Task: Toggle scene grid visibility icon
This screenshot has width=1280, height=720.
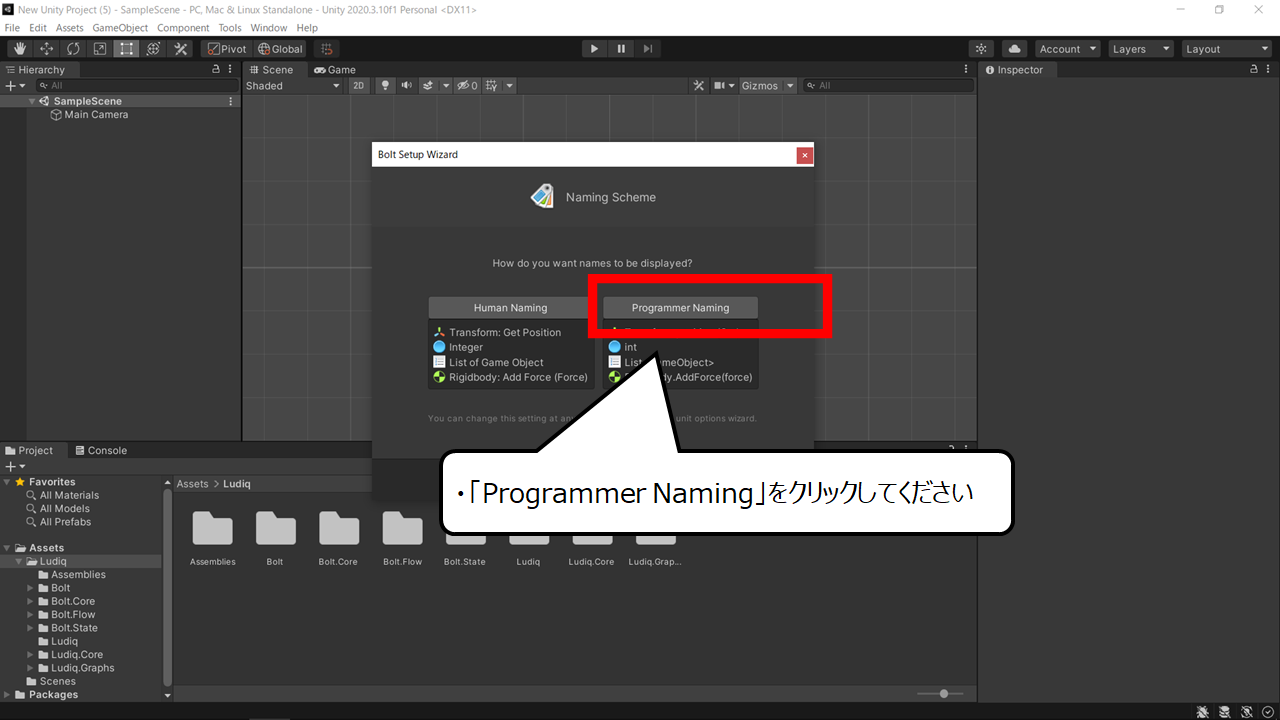Action: tap(491, 86)
